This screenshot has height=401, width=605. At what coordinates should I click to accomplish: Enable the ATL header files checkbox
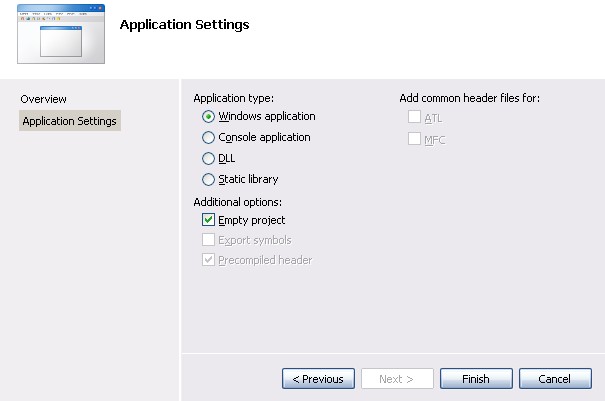pyautogui.click(x=414, y=117)
